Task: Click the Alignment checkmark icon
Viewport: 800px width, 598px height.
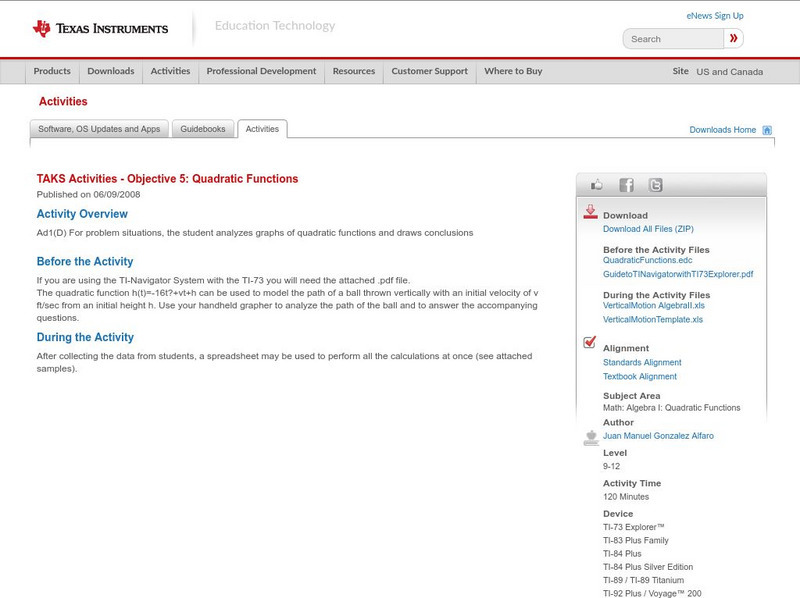Action: click(589, 342)
